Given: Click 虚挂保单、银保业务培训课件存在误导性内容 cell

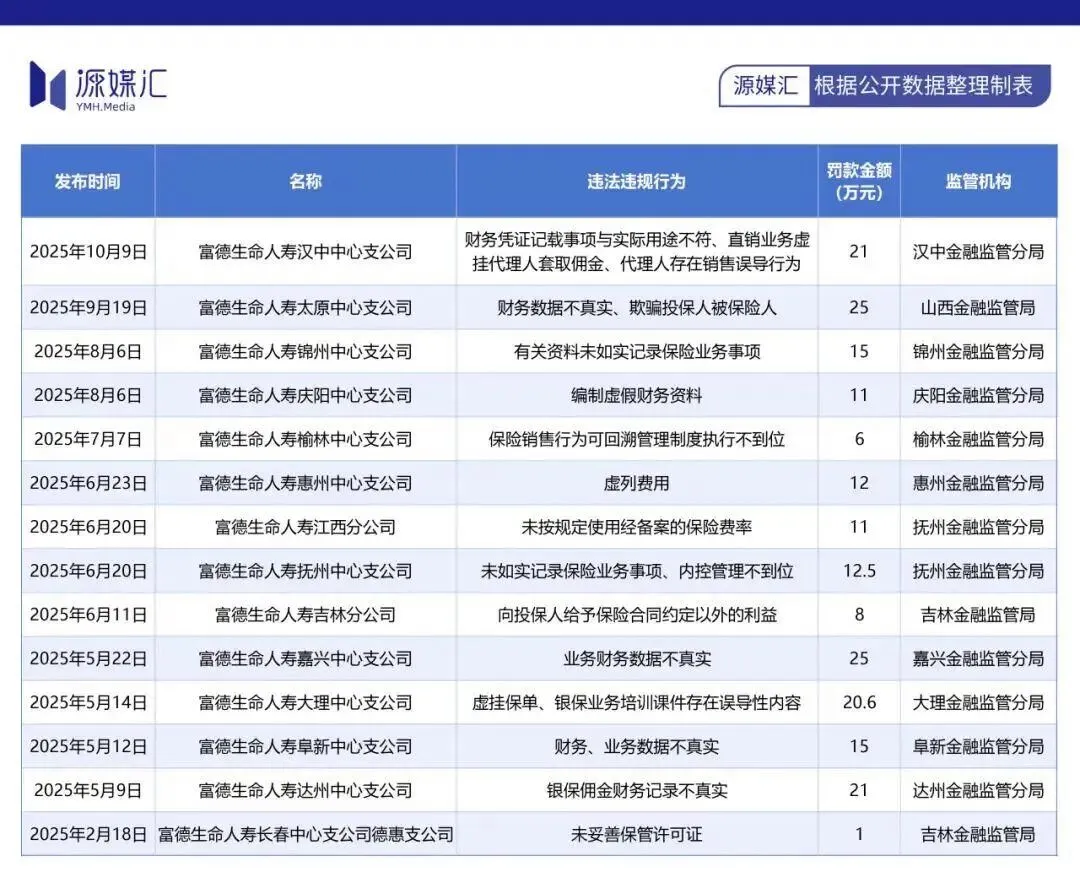Looking at the screenshot, I should point(637,703).
